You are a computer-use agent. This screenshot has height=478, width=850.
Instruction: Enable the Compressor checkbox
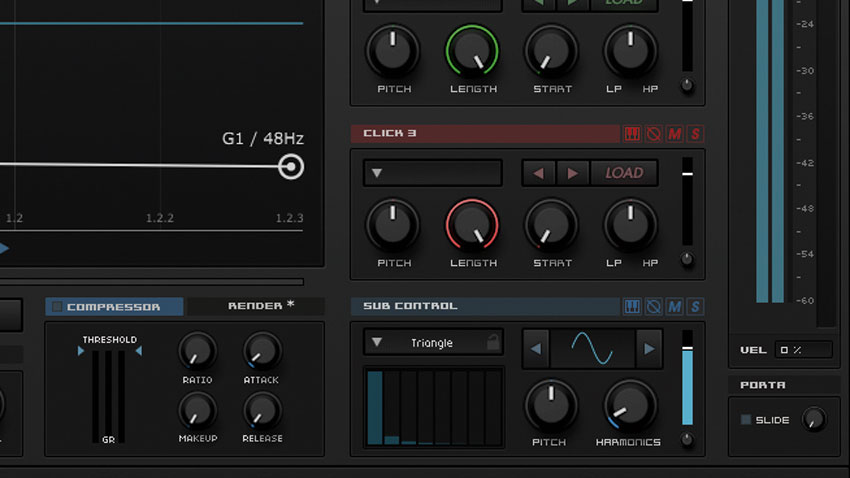pyautogui.click(x=57, y=307)
